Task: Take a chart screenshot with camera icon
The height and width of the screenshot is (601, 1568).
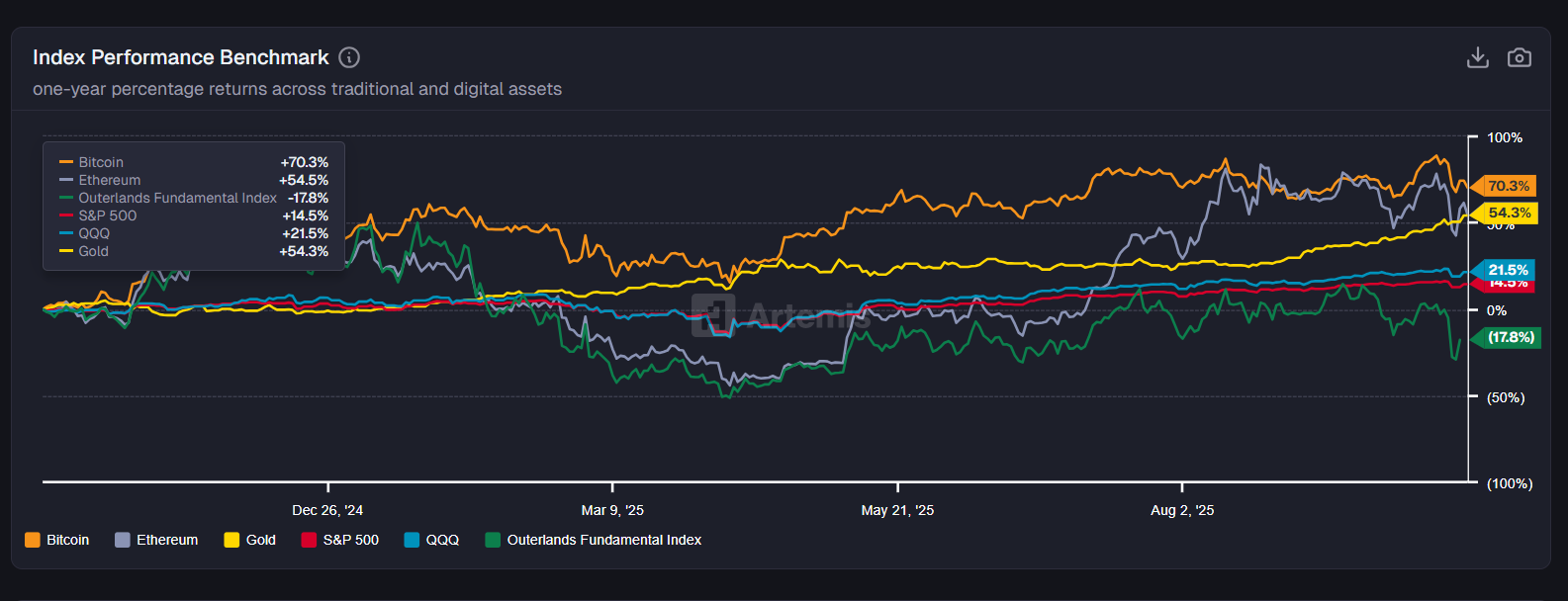Action: pyautogui.click(x=1519, y=57)
